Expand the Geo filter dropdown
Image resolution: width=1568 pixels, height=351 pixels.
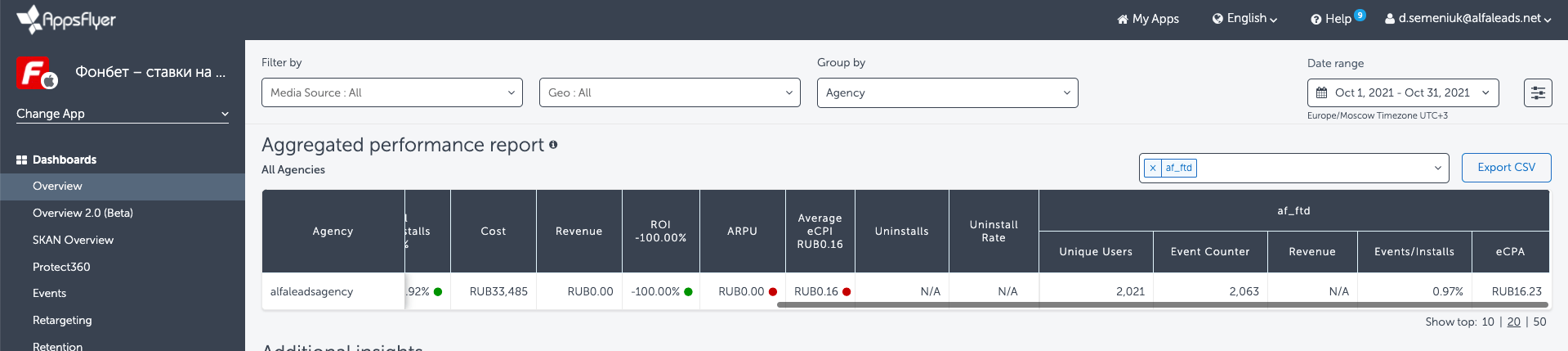[670, 92]
